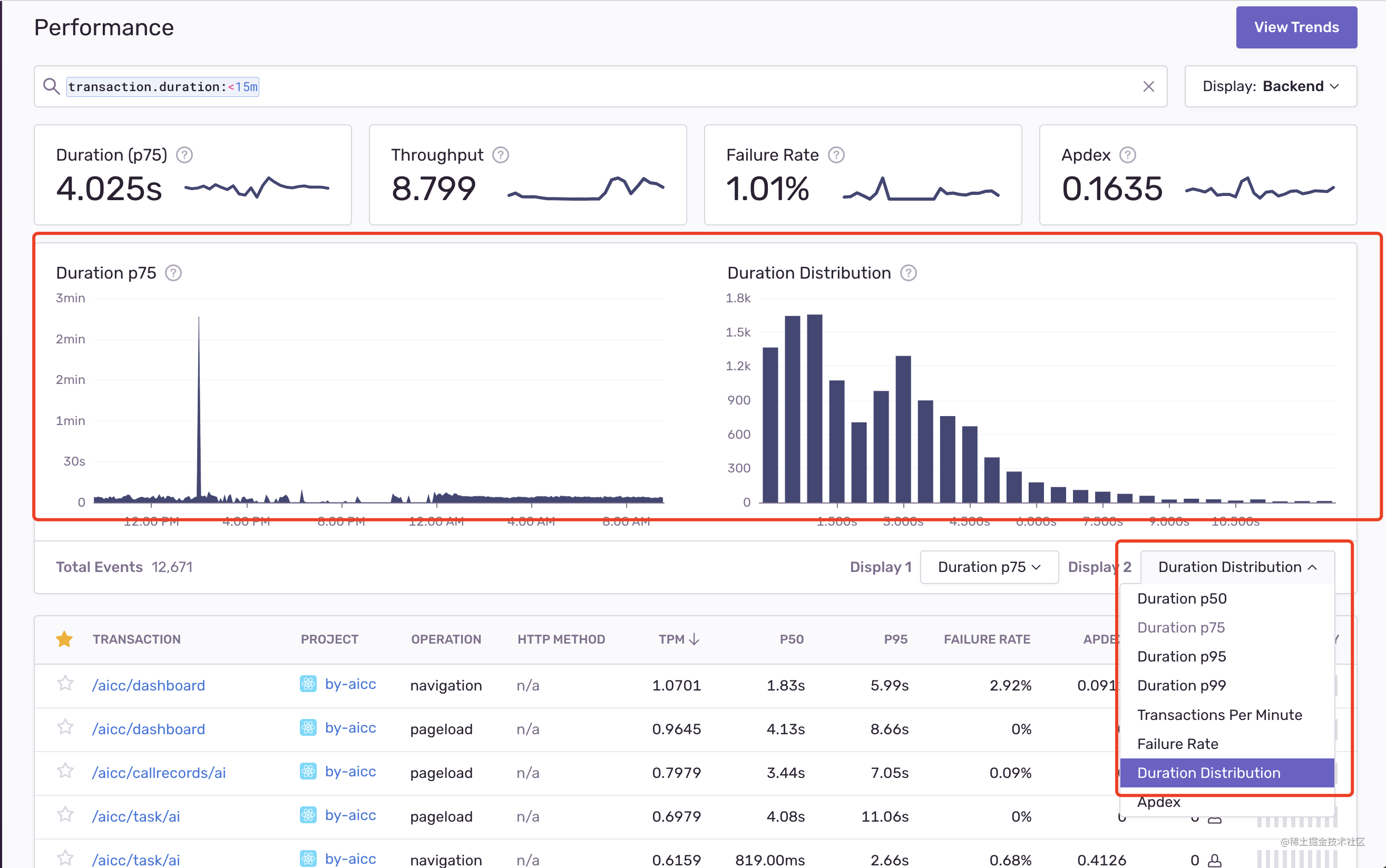Toggle key-transaction star in table header

click(x=64, y=639)
